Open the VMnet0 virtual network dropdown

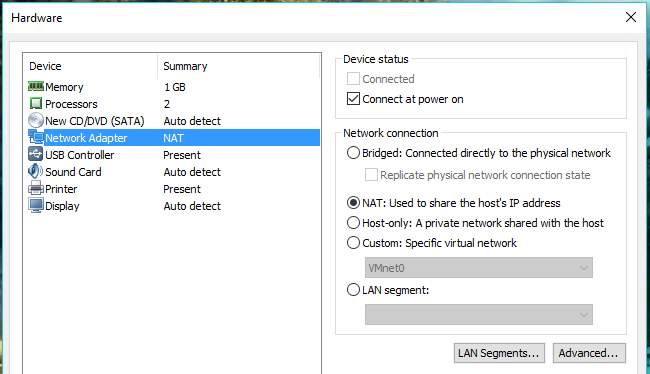[479, 268]
